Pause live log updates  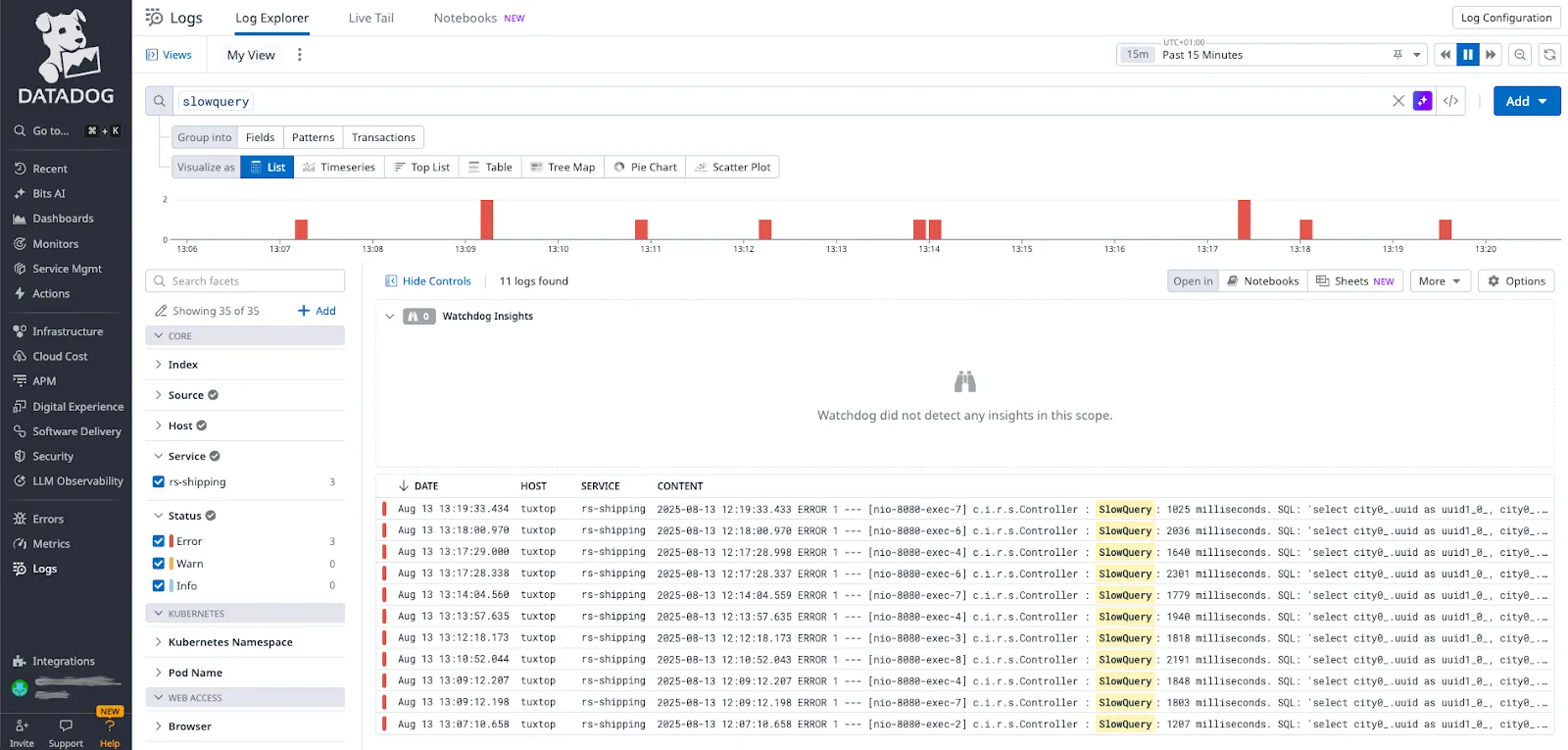1467,55
